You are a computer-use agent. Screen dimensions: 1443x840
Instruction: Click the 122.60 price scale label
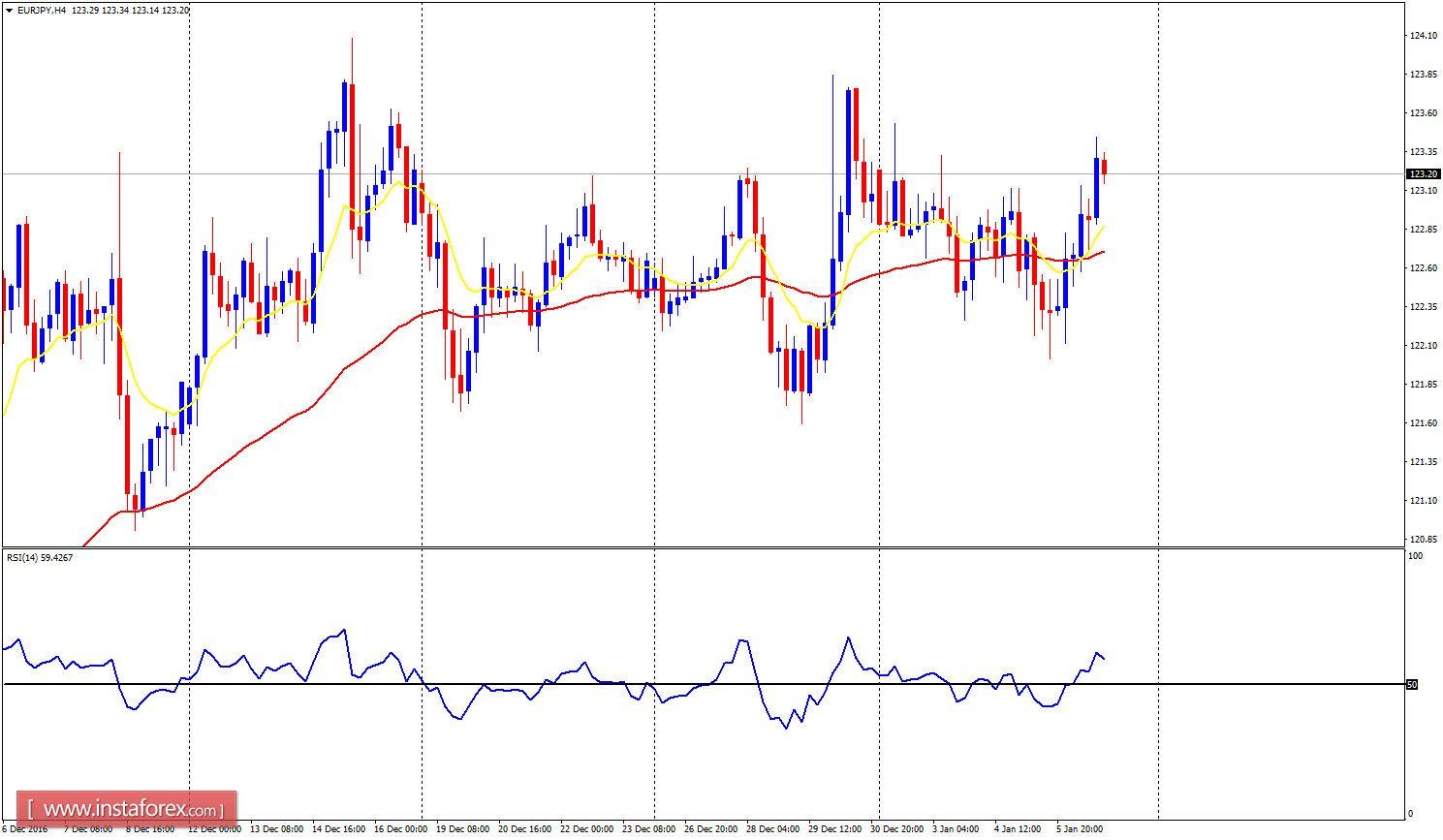pos(1423,268)
